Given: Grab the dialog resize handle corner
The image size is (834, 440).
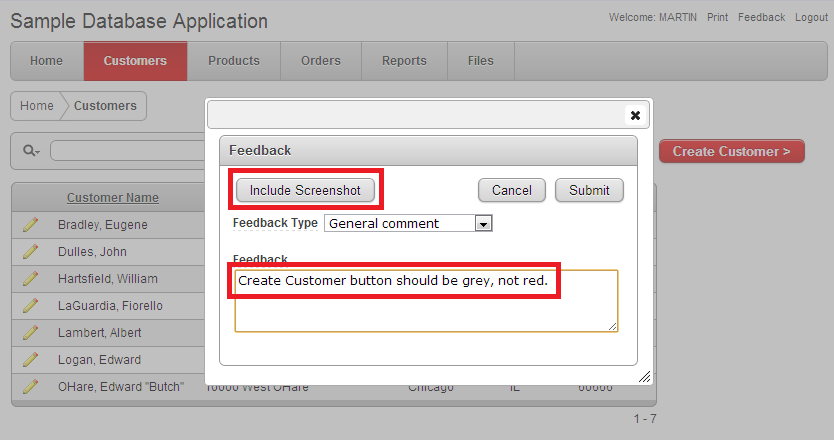Looking at the screenshot, I should click(644, 377).
